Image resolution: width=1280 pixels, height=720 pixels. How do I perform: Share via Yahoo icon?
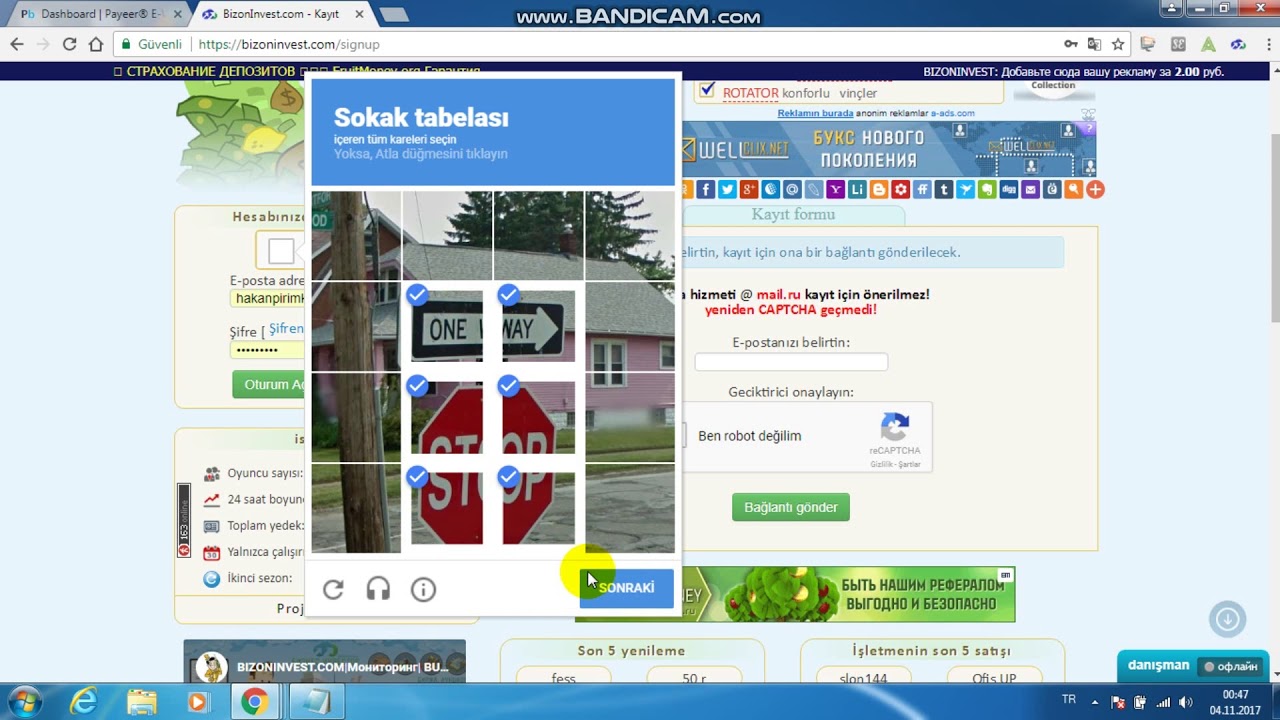tap(836, 189)
